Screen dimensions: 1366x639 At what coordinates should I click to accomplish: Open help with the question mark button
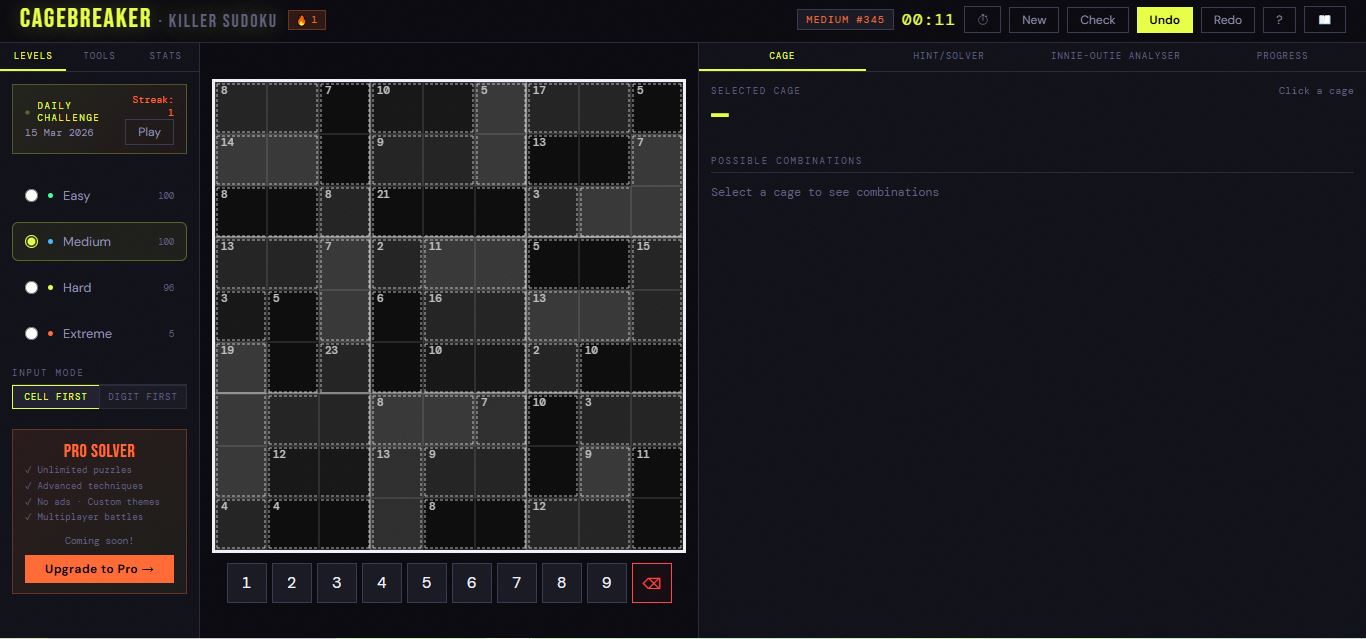[x=1279, y=20]
